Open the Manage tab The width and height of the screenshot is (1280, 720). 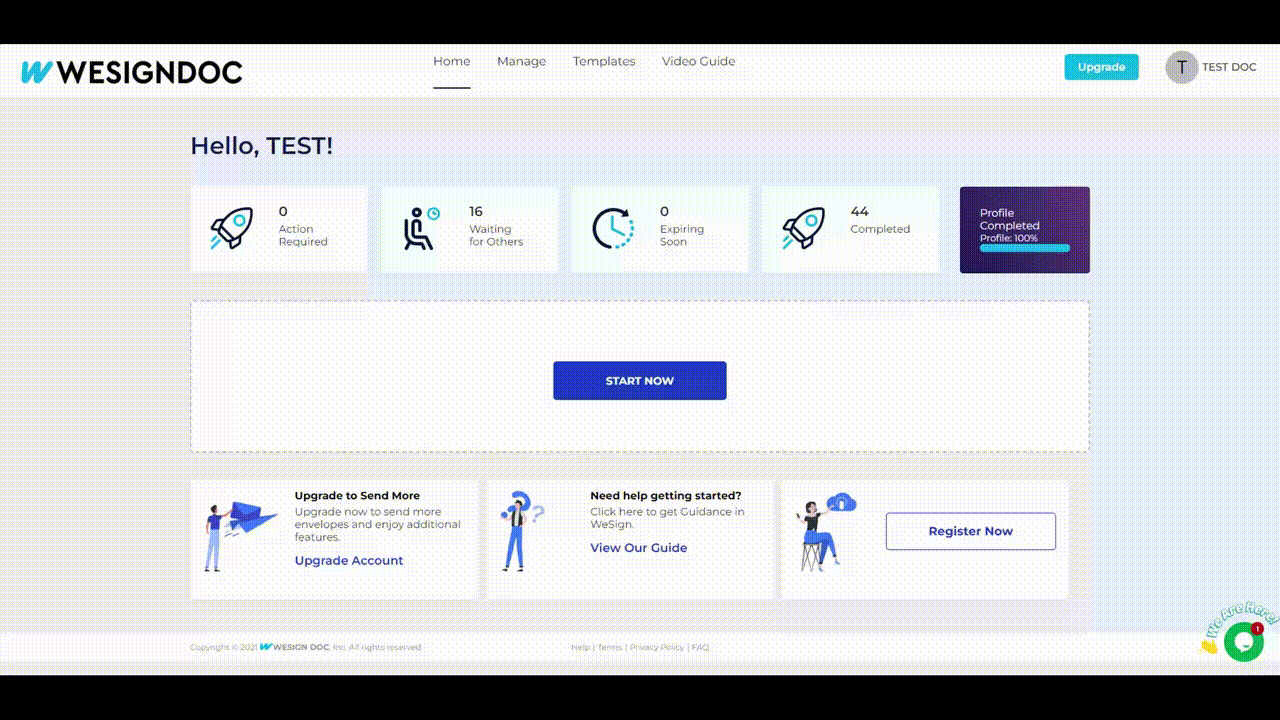coord(521,61)
